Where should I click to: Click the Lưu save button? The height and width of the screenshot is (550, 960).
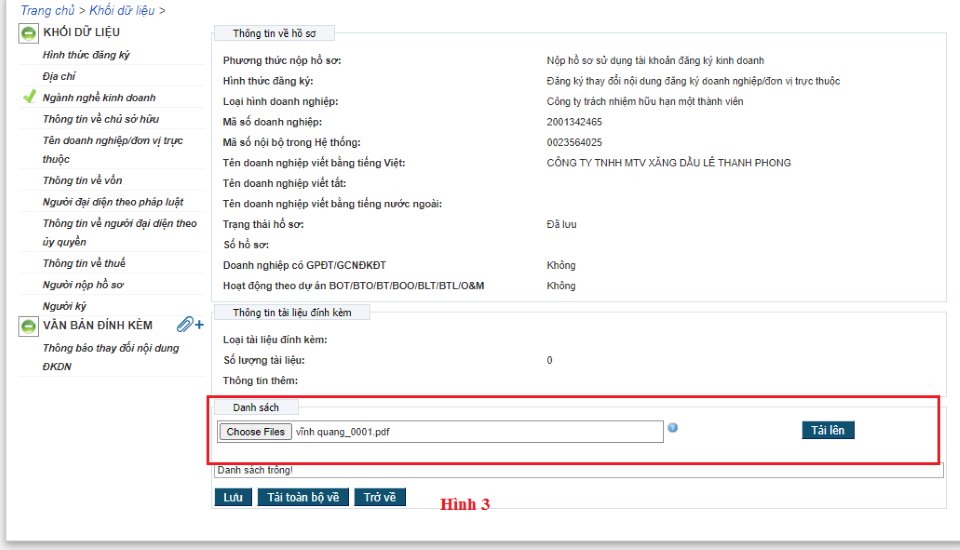coord(233,497)
